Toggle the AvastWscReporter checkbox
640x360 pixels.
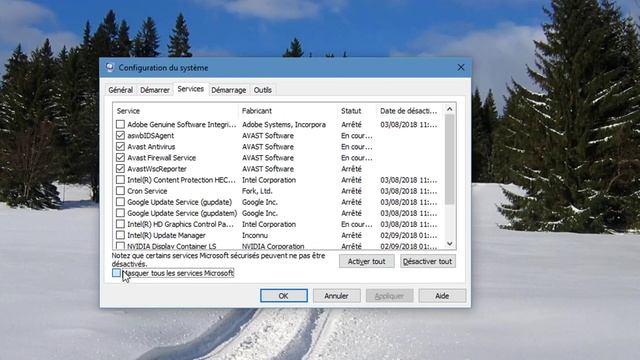click(x=120, y=168)
